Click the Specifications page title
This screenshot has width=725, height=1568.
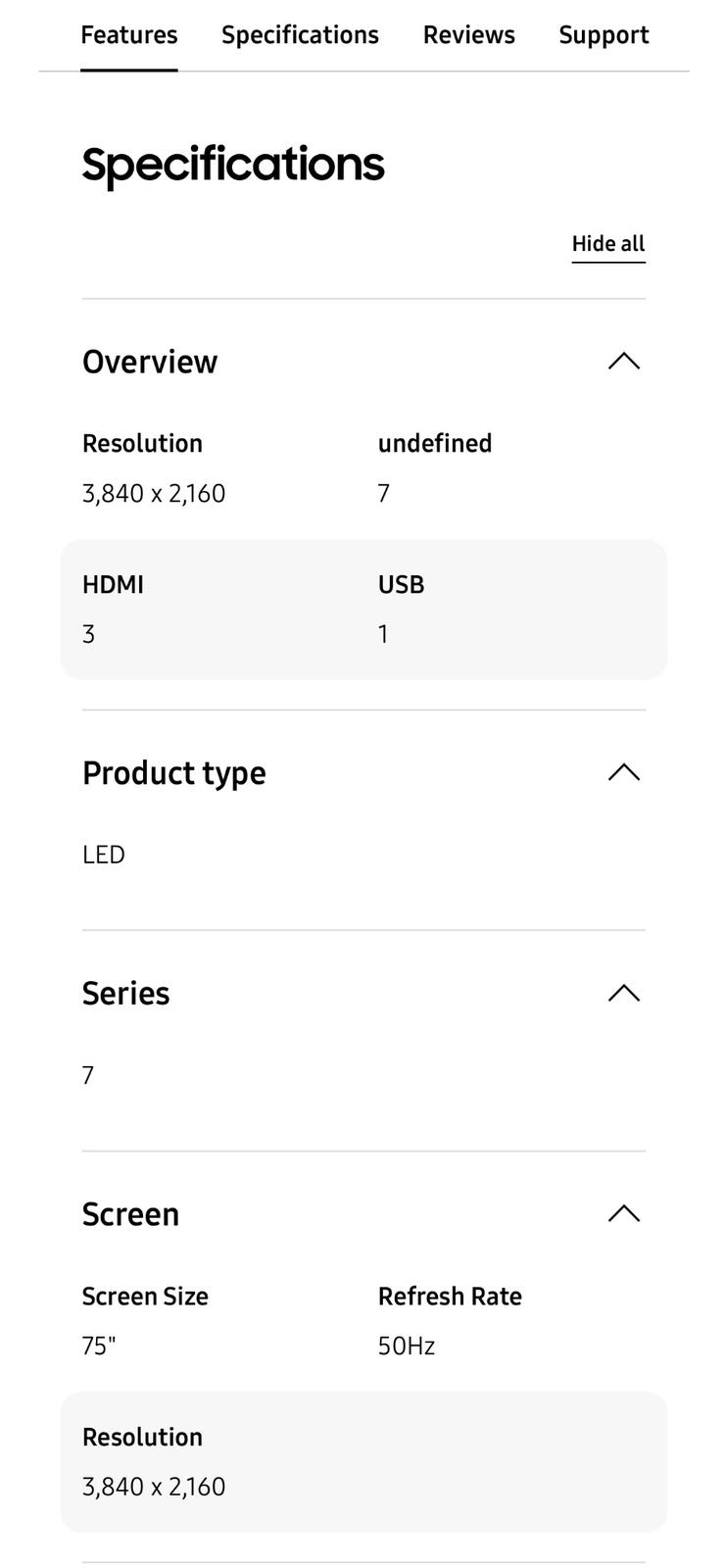pyautogui.click(x=233, y=164)
